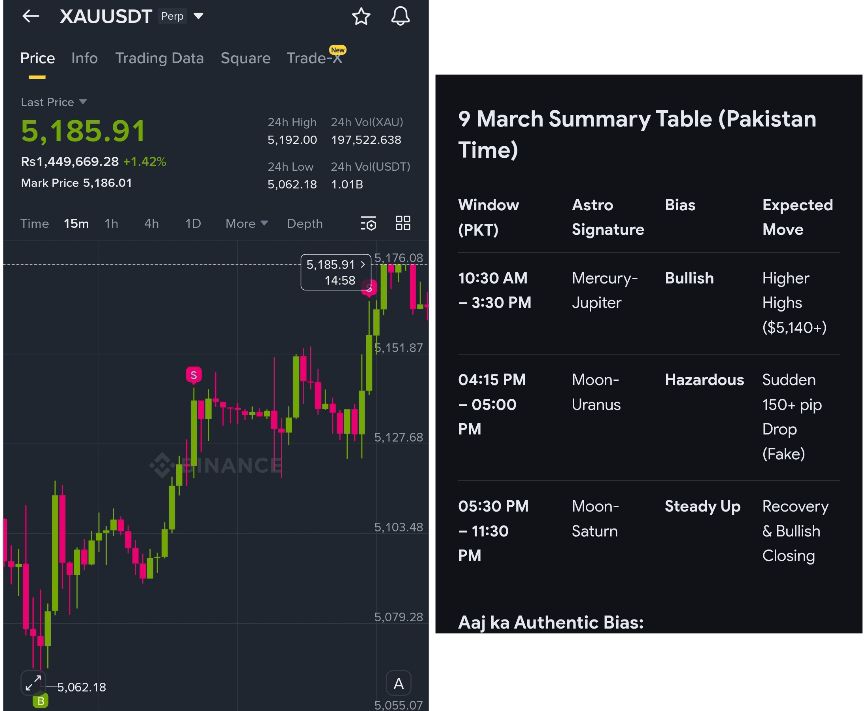
Task: Expand chart to fullscreen
Action: pos(33,683)
